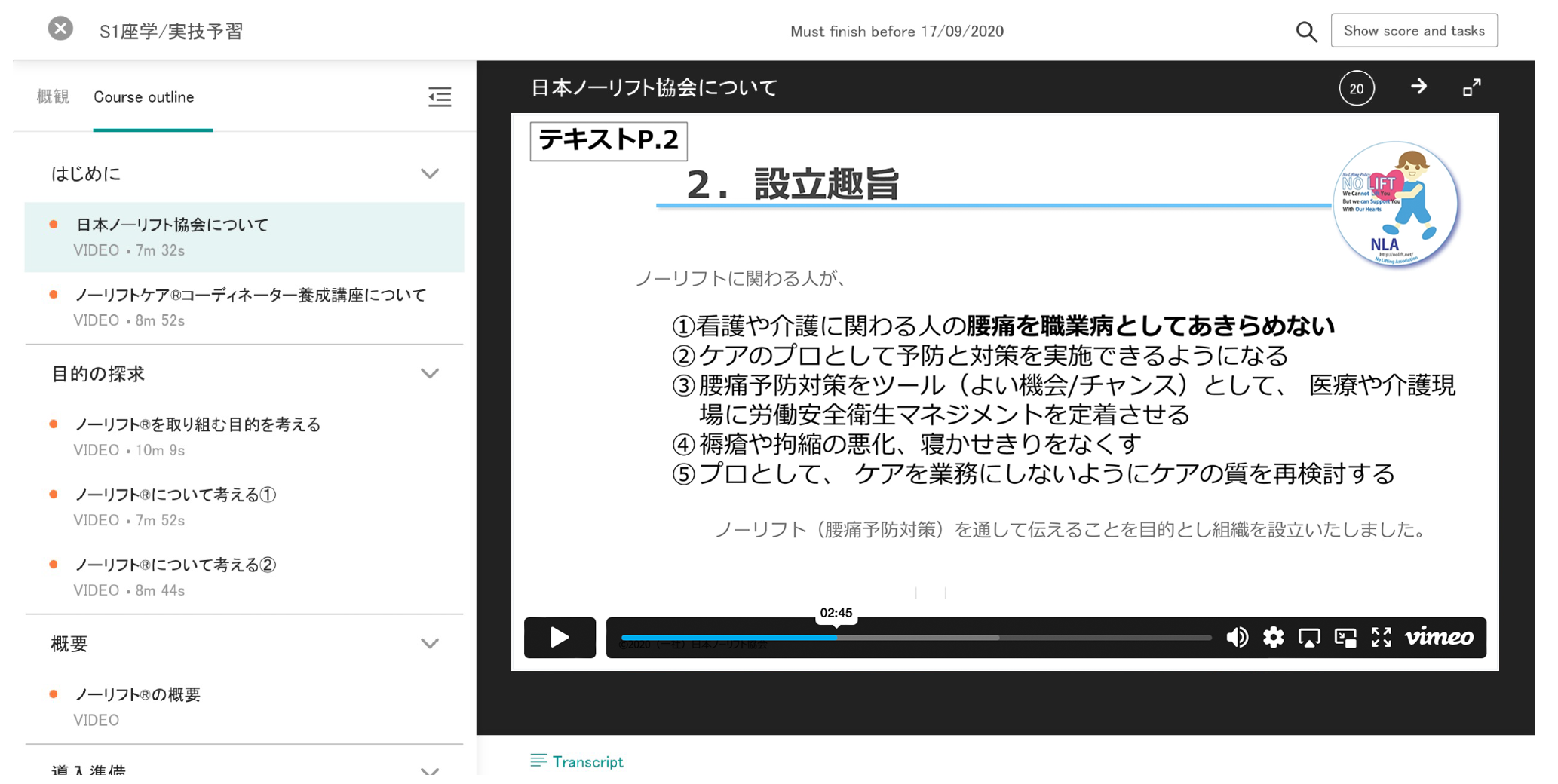Click the AirPlay cast icon

(x=1309, y=638)
